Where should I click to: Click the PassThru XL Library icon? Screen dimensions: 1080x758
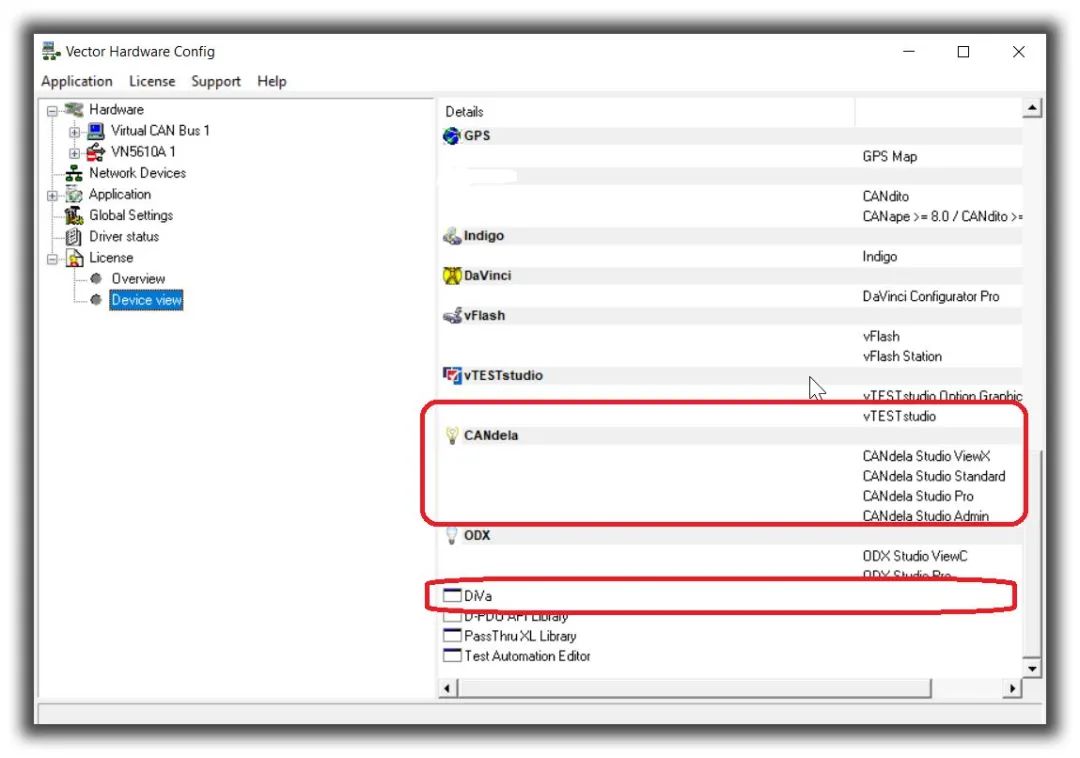[x=452, y=635]
